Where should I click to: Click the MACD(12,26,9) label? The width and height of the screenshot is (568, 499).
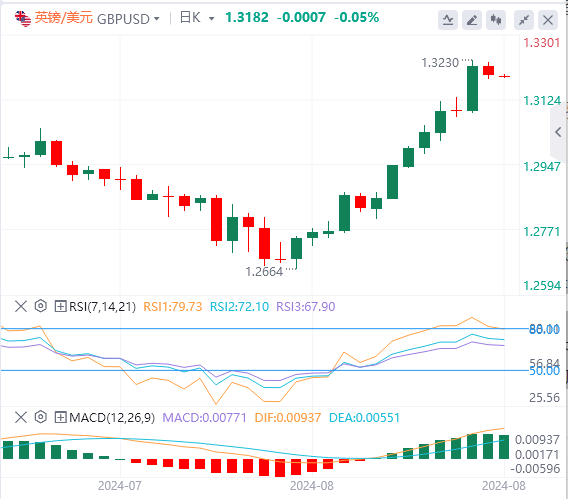pyautogui.click(x=112, y=418)
